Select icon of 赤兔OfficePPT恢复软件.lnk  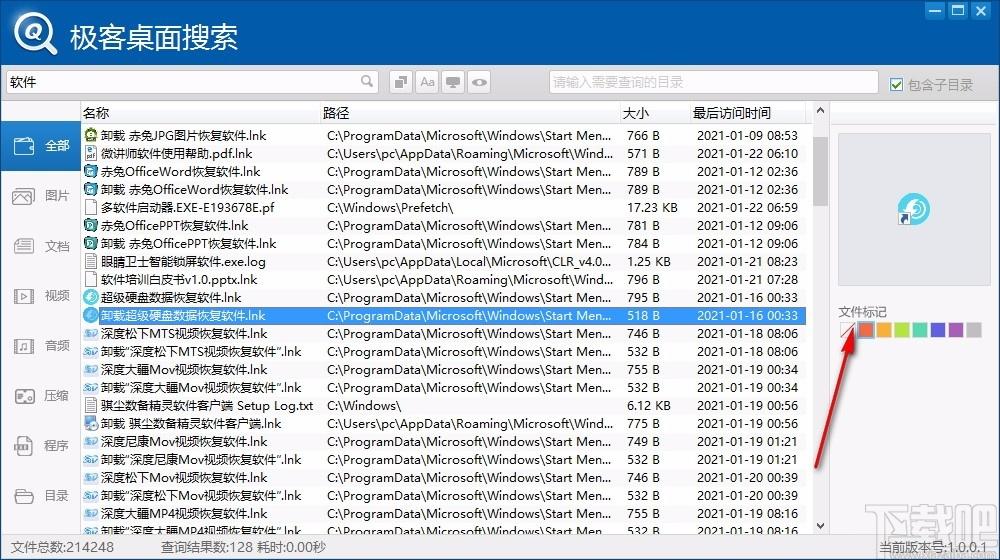pyautogui.click(x=91, y=225)
